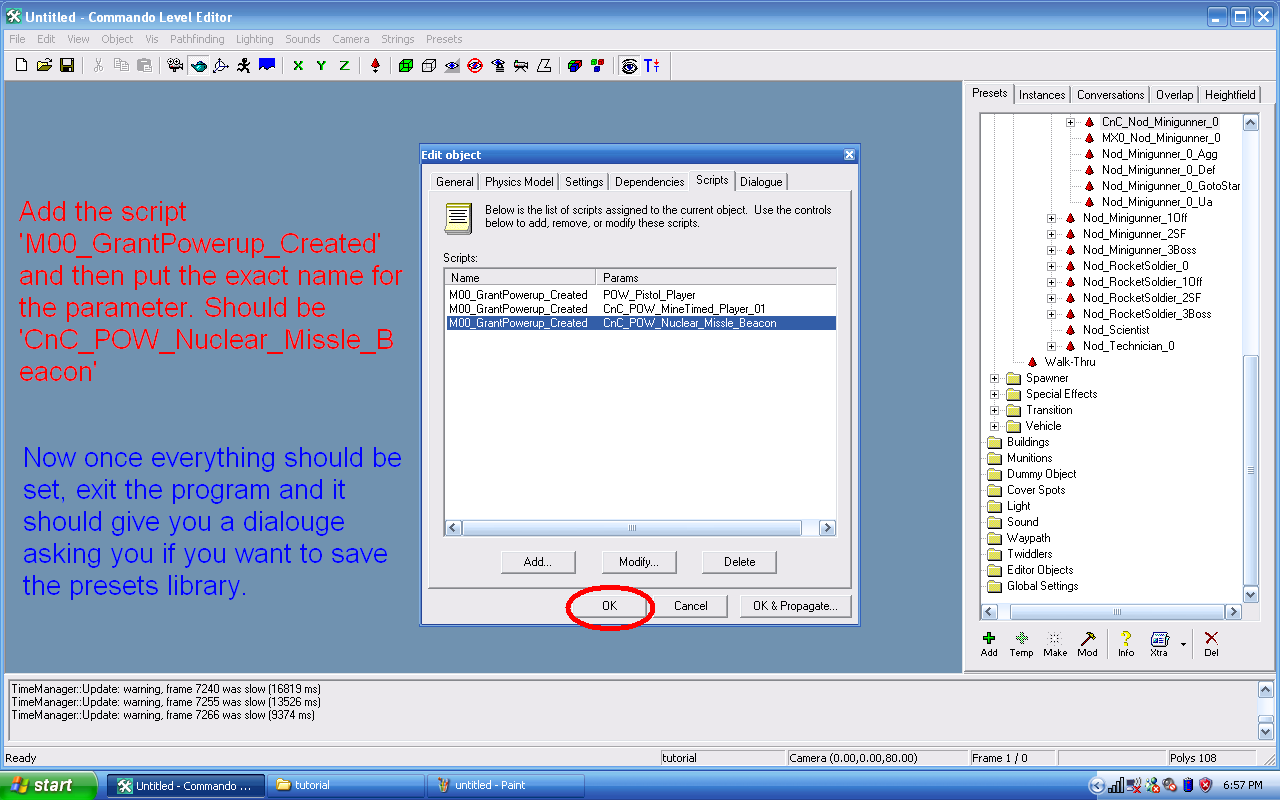Click the Add preset green plus icon
1280x800 pixels.
click(989, 639)
